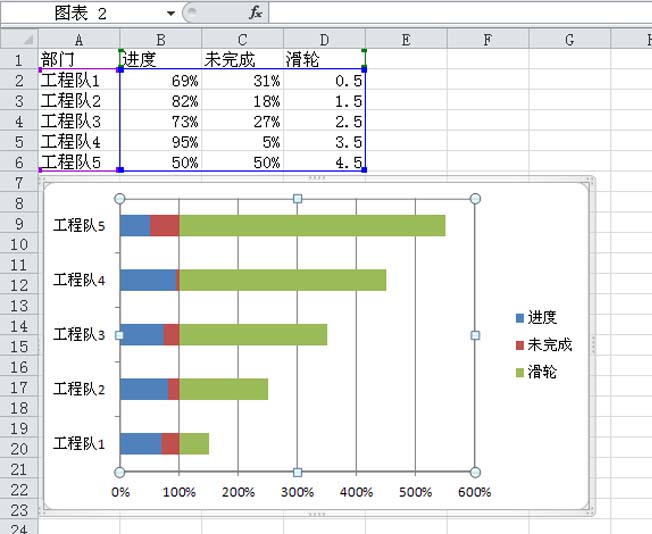The height and width of the screenshot is (534, 652).
Task: Click cell A1 containing 部门
Action: click(x=79, y=59)
